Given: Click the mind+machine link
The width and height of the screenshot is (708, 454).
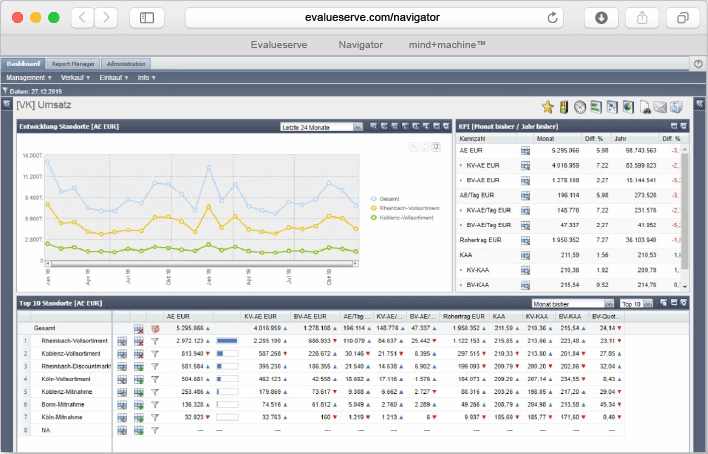Looking at the screenshot, I should 447,45.
